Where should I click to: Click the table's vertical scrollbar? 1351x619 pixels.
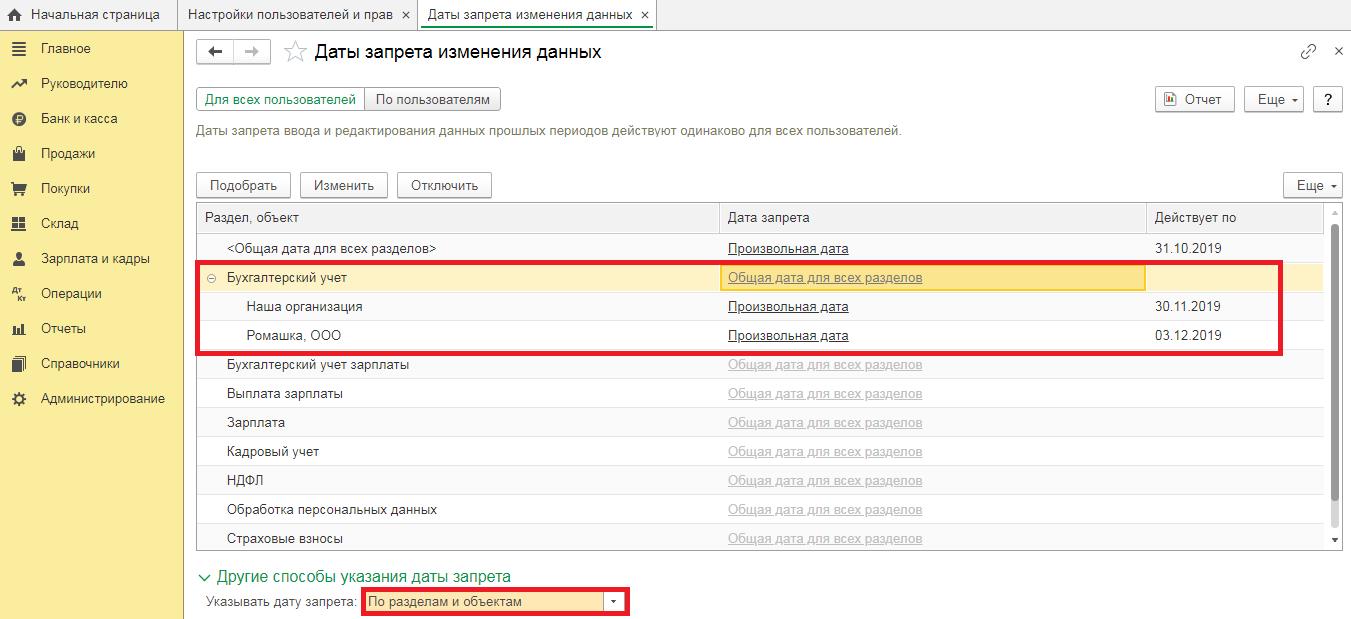(1333, 370)
